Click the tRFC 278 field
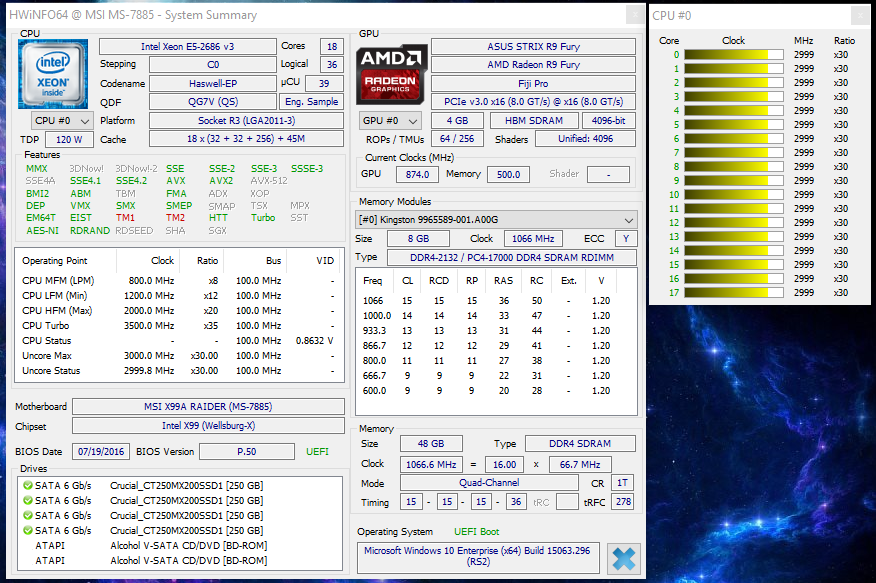This screenshot has height=583, width=876. click(x=623, y=501)
